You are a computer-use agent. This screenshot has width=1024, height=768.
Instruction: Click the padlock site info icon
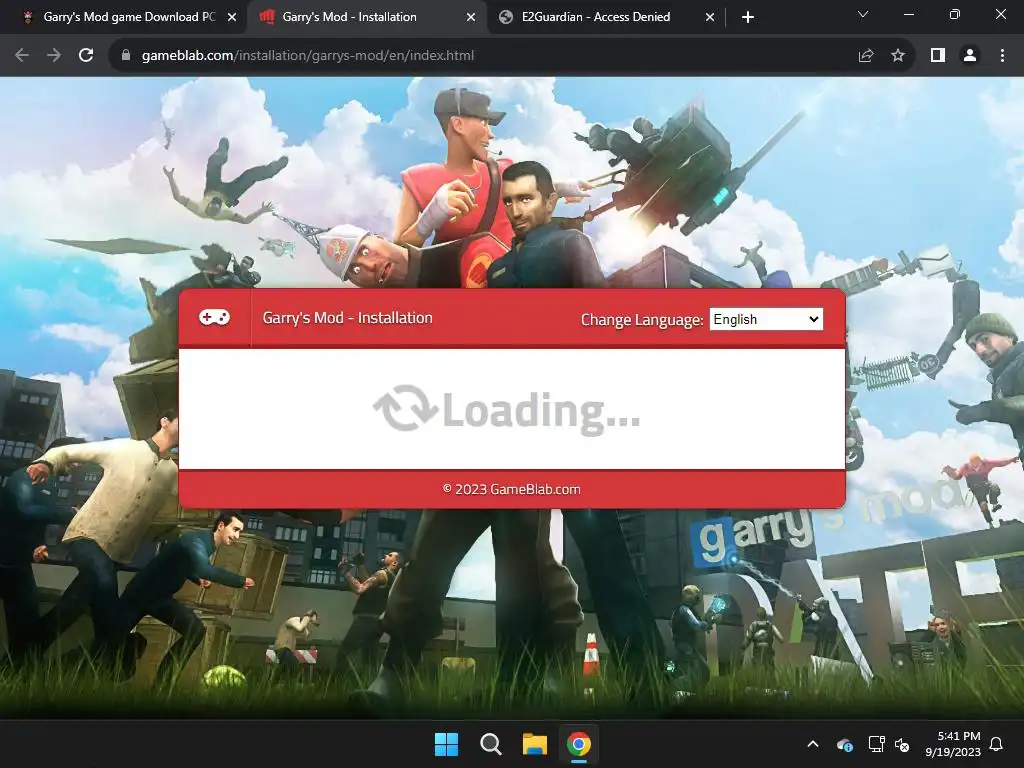[x=126, y=56]
